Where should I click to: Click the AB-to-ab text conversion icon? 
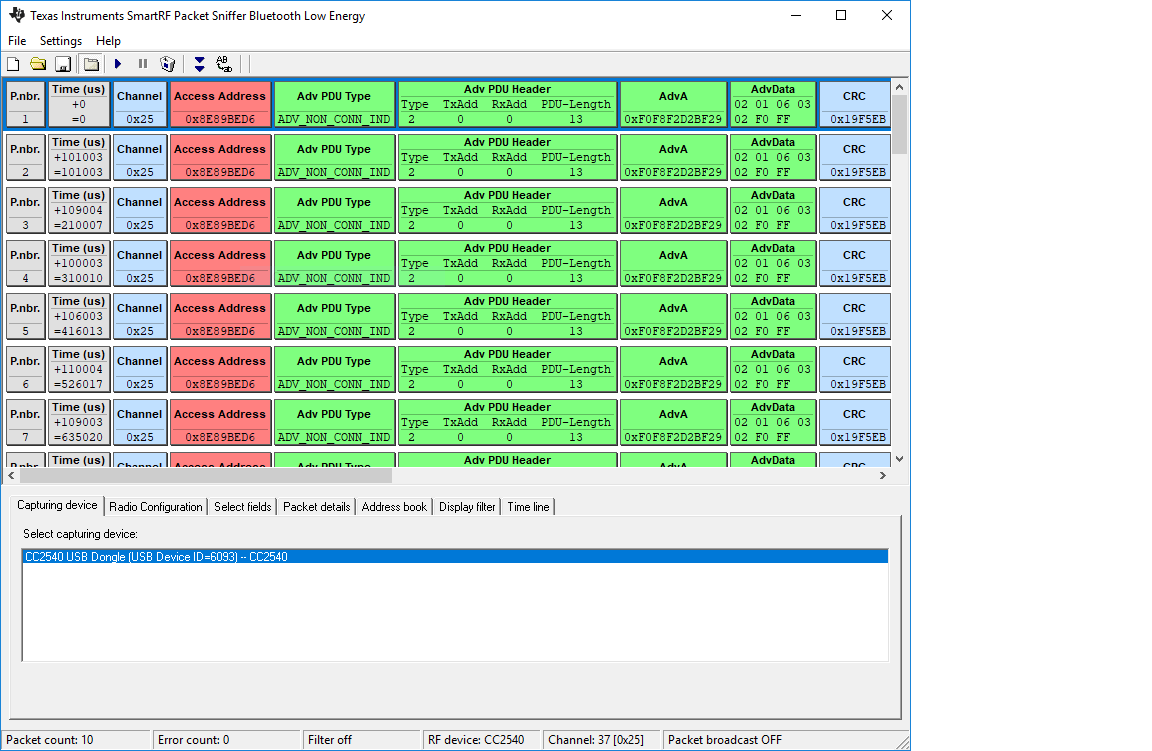click(x=224, y=64)
